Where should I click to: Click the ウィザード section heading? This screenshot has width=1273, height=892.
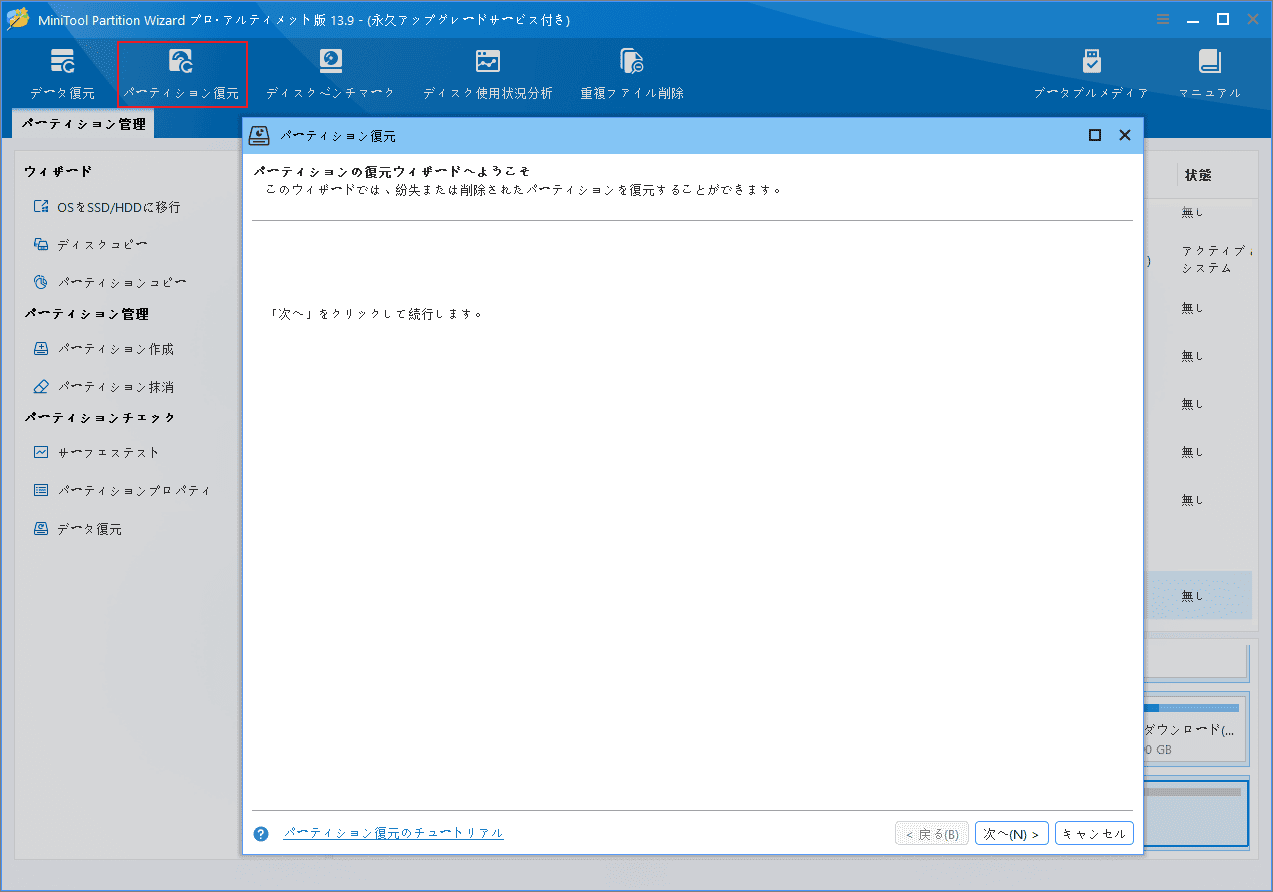pos(58,172)
